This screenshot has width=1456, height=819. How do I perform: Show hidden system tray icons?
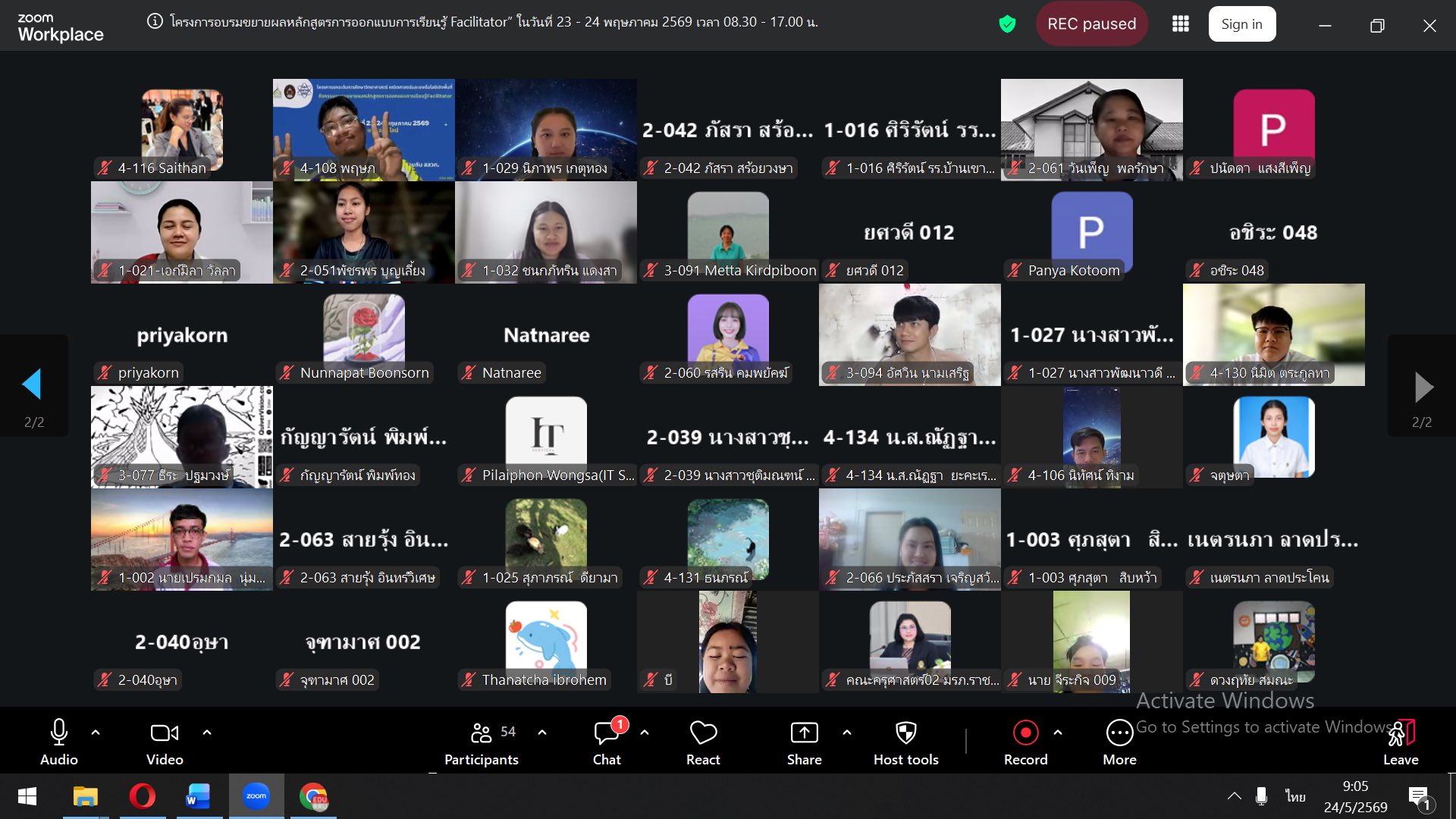1235,796
